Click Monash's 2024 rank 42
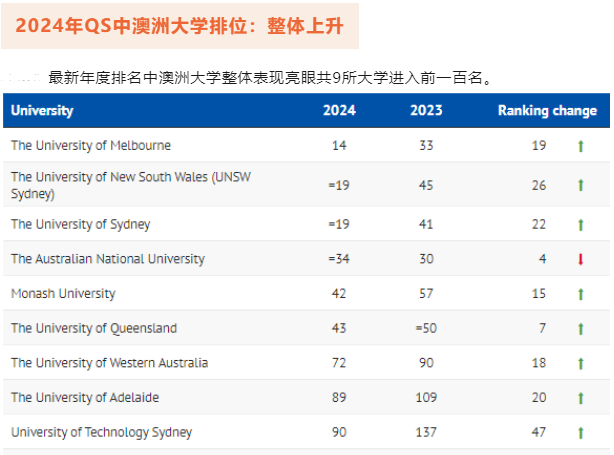This screenshot has width=614, height=455. pyautogui.click(x=339, y=294)
